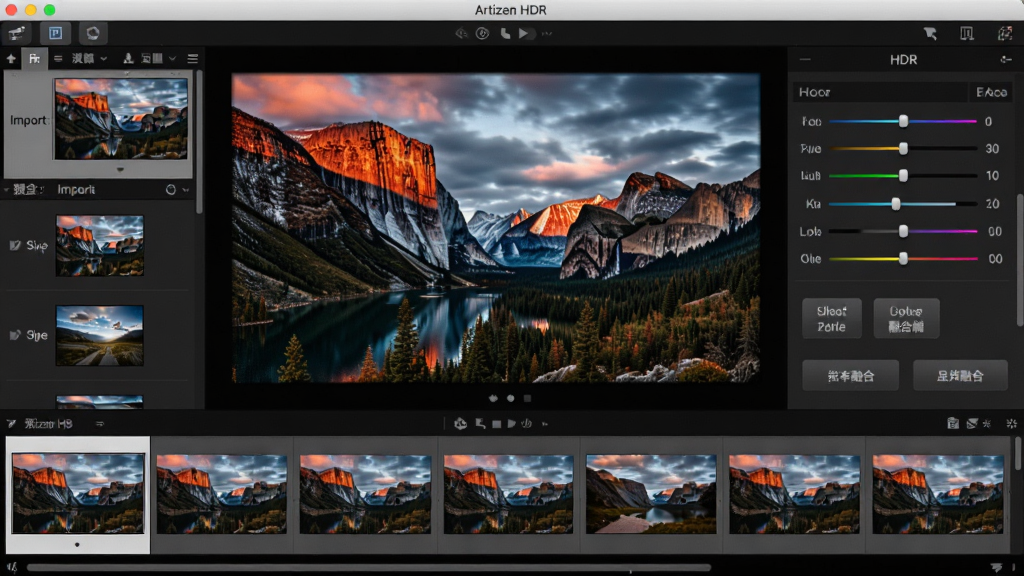Click the HDR slider showing value 20
Image resolution: width=1024 pixels, height=576 pixels.
tap(903, 204)
